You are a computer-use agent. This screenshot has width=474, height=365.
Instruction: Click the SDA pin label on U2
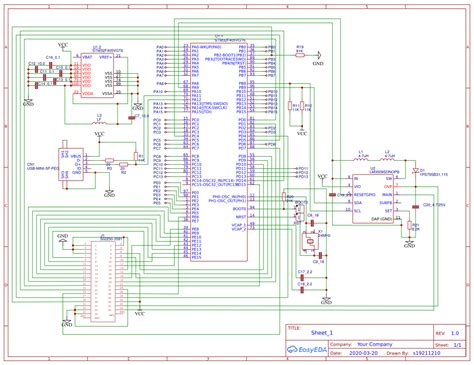pyautogui.click(x=358, y=203)
